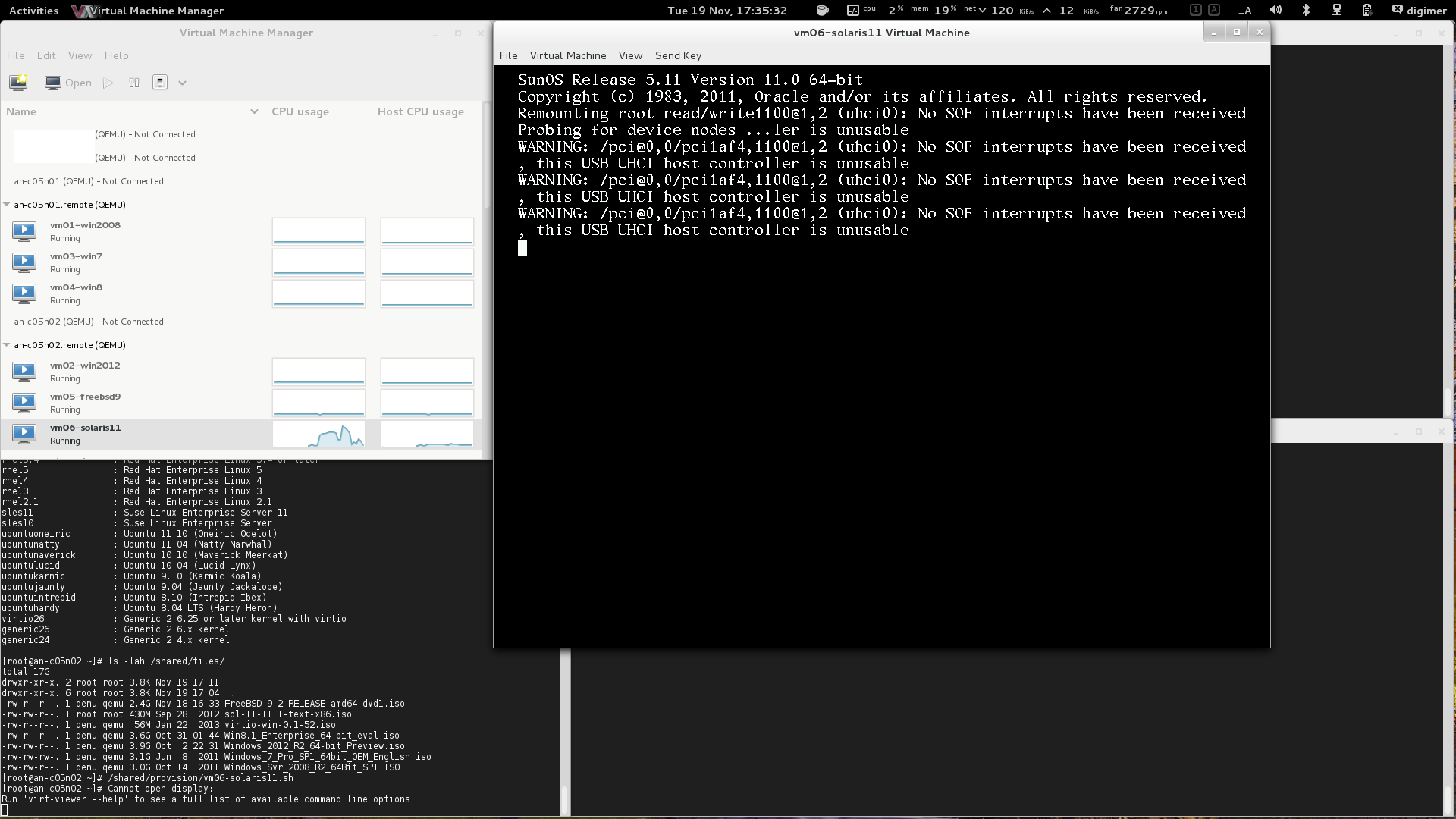Select the vm05-freebsd9 monitor icon
Screen dimensions: 1456x819
point(24,402)
